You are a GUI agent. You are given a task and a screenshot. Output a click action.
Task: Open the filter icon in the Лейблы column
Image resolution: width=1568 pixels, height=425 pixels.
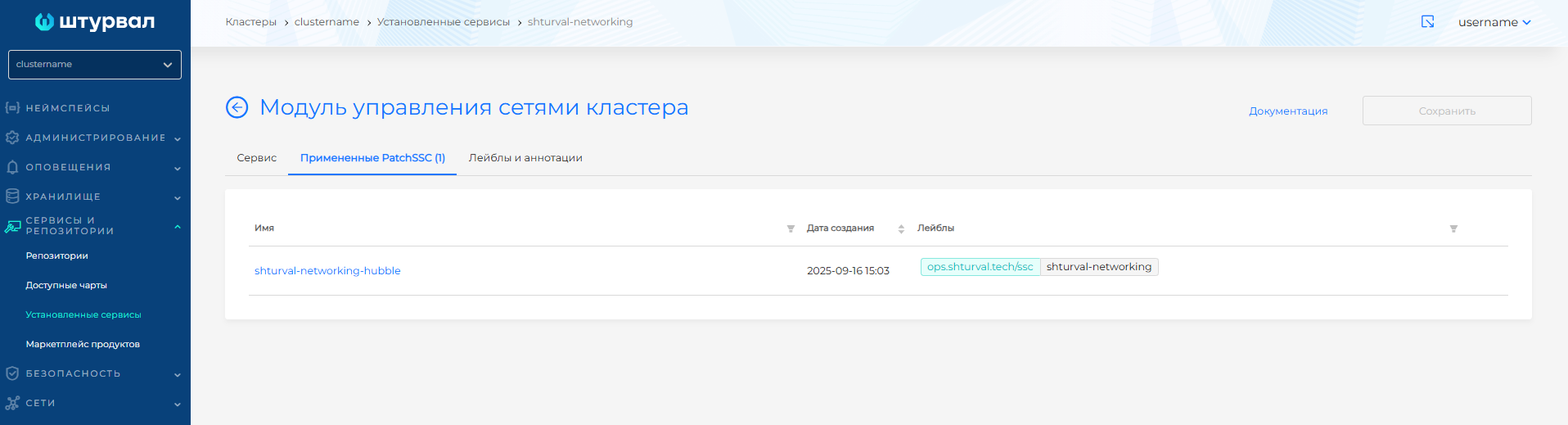[1453, 228]
